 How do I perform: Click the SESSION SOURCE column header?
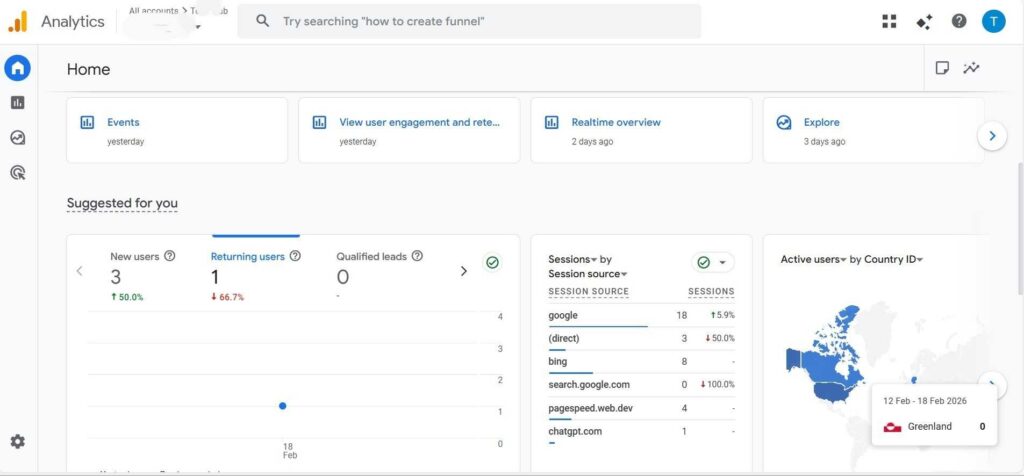[x=588, y=292]
